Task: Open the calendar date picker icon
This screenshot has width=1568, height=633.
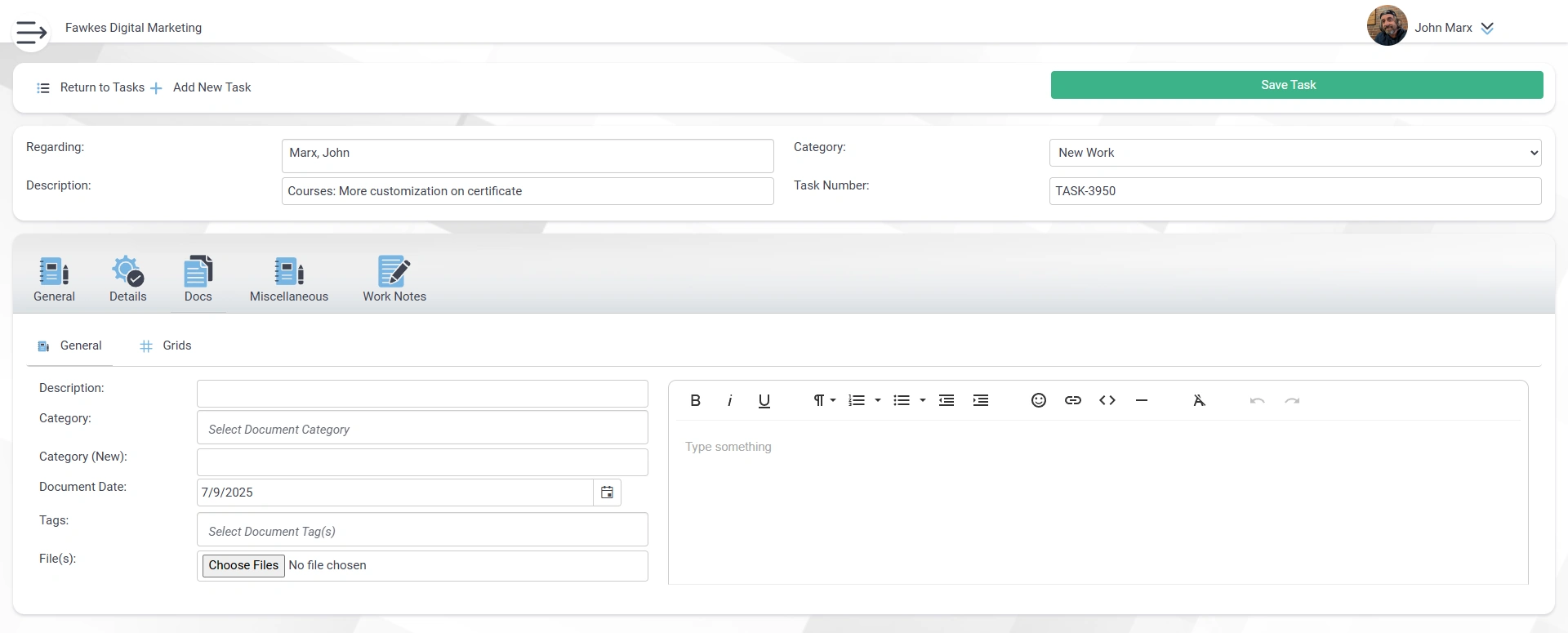Action: click(607, 493)
